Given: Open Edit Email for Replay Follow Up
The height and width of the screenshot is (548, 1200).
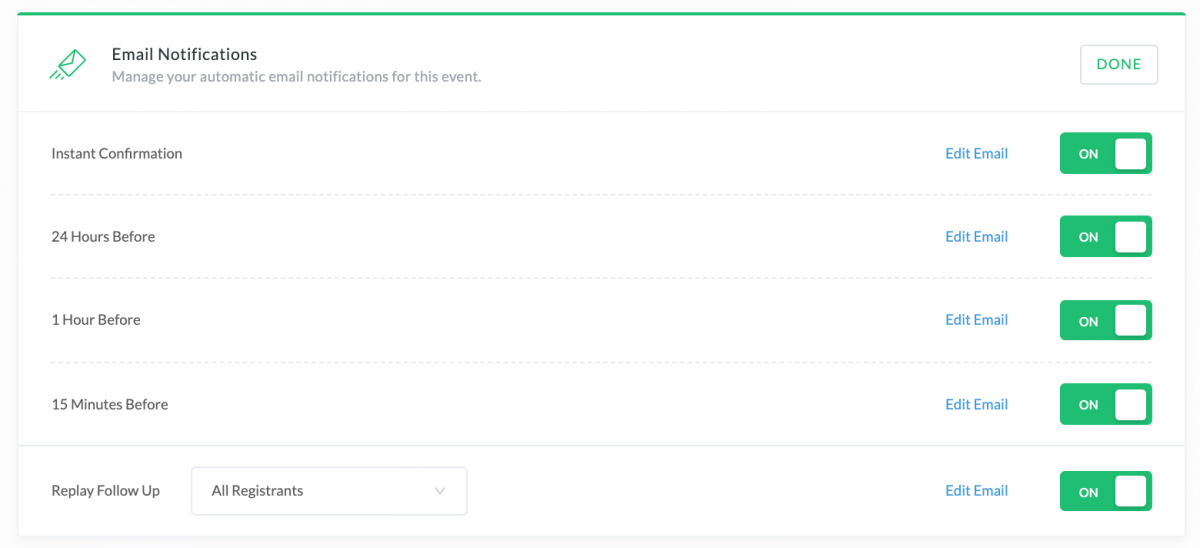Looking at the screenshot, I should [976, 491].
